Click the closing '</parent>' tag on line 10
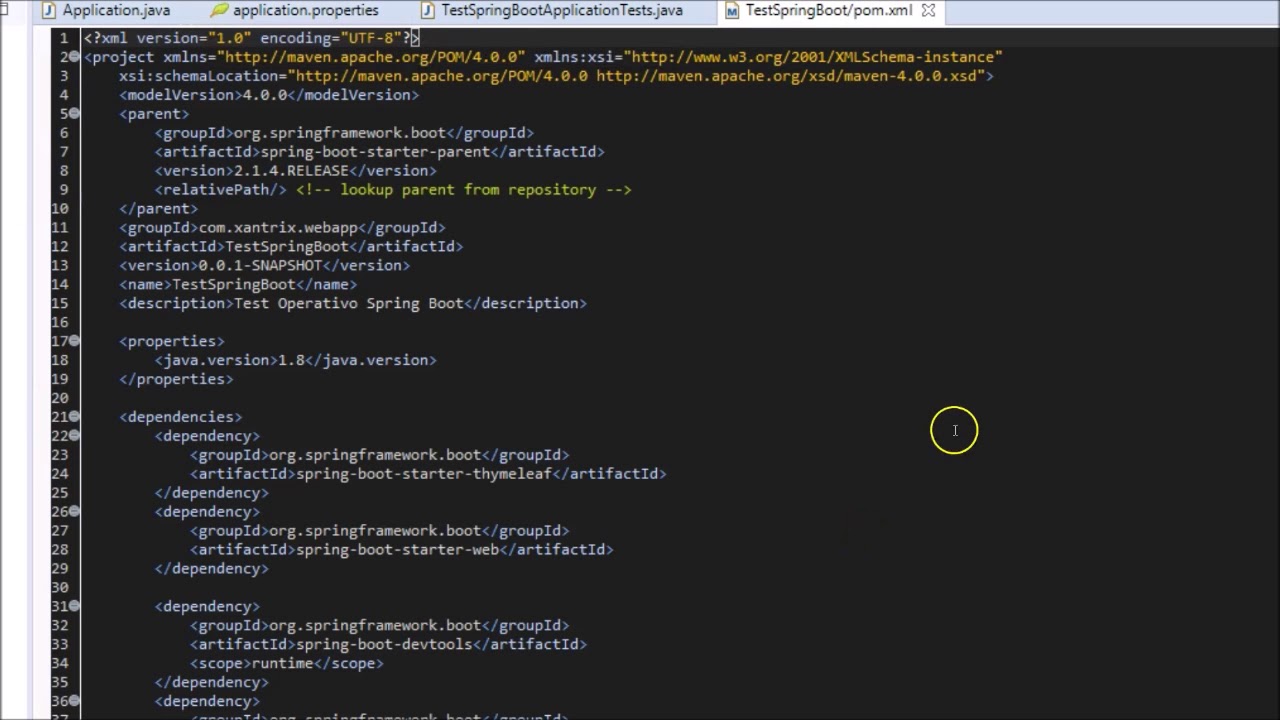Viewport: 1280px width, 720px height. pos(158,209)
